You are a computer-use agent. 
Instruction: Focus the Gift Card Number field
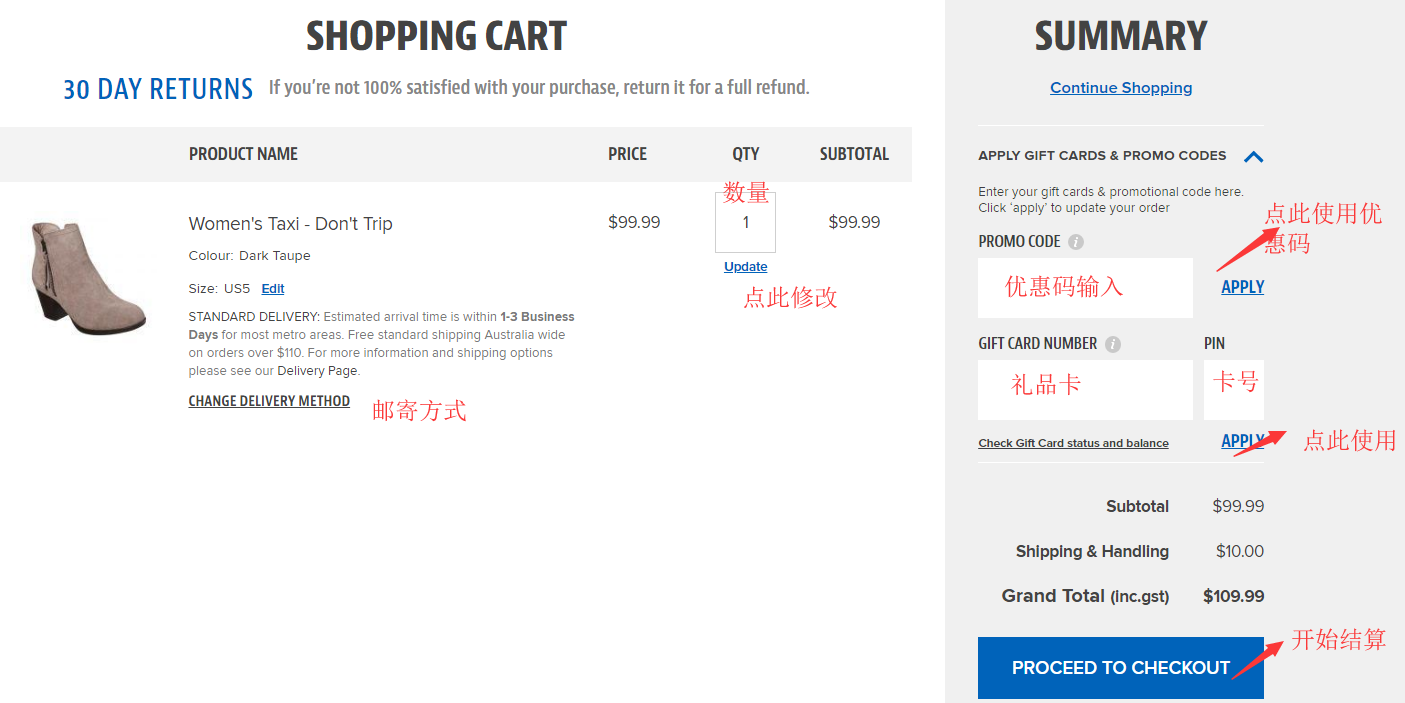click(1085, 389)
